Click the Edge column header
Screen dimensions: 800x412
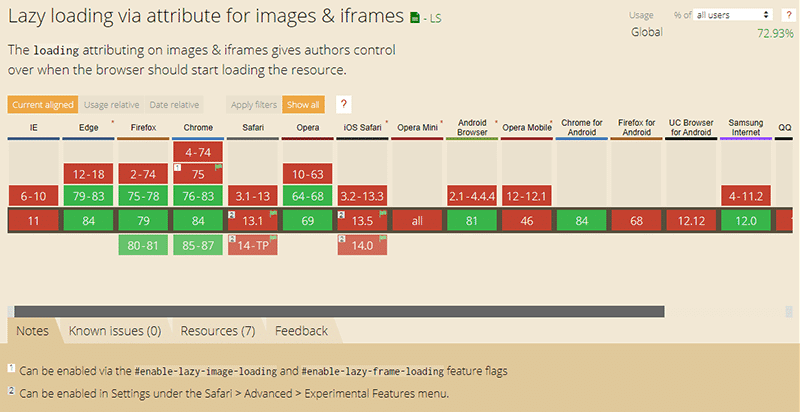coord(88,128)
